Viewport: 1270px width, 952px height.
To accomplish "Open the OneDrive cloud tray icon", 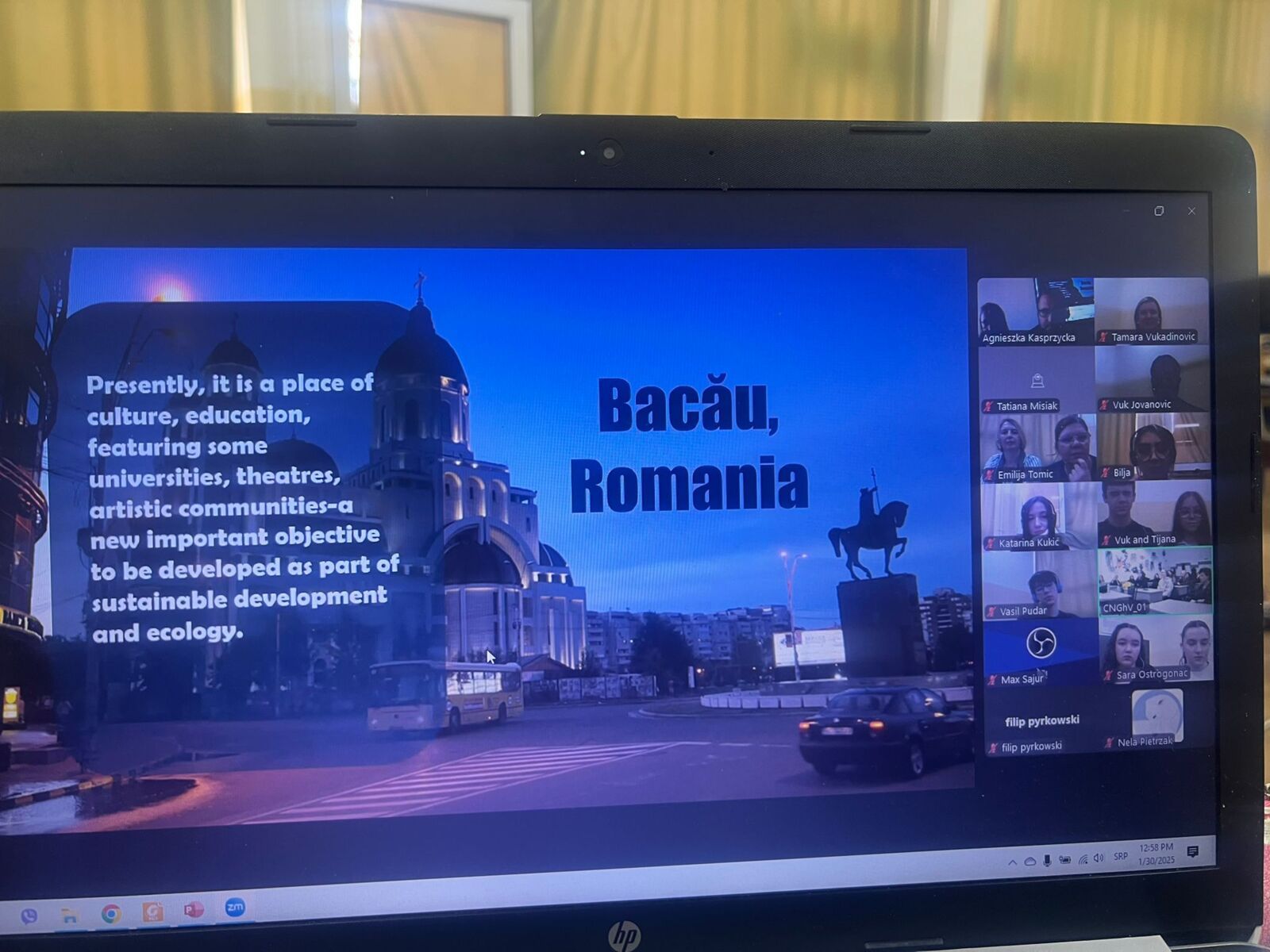I will pyautogui.click(x=1029, y=862).
